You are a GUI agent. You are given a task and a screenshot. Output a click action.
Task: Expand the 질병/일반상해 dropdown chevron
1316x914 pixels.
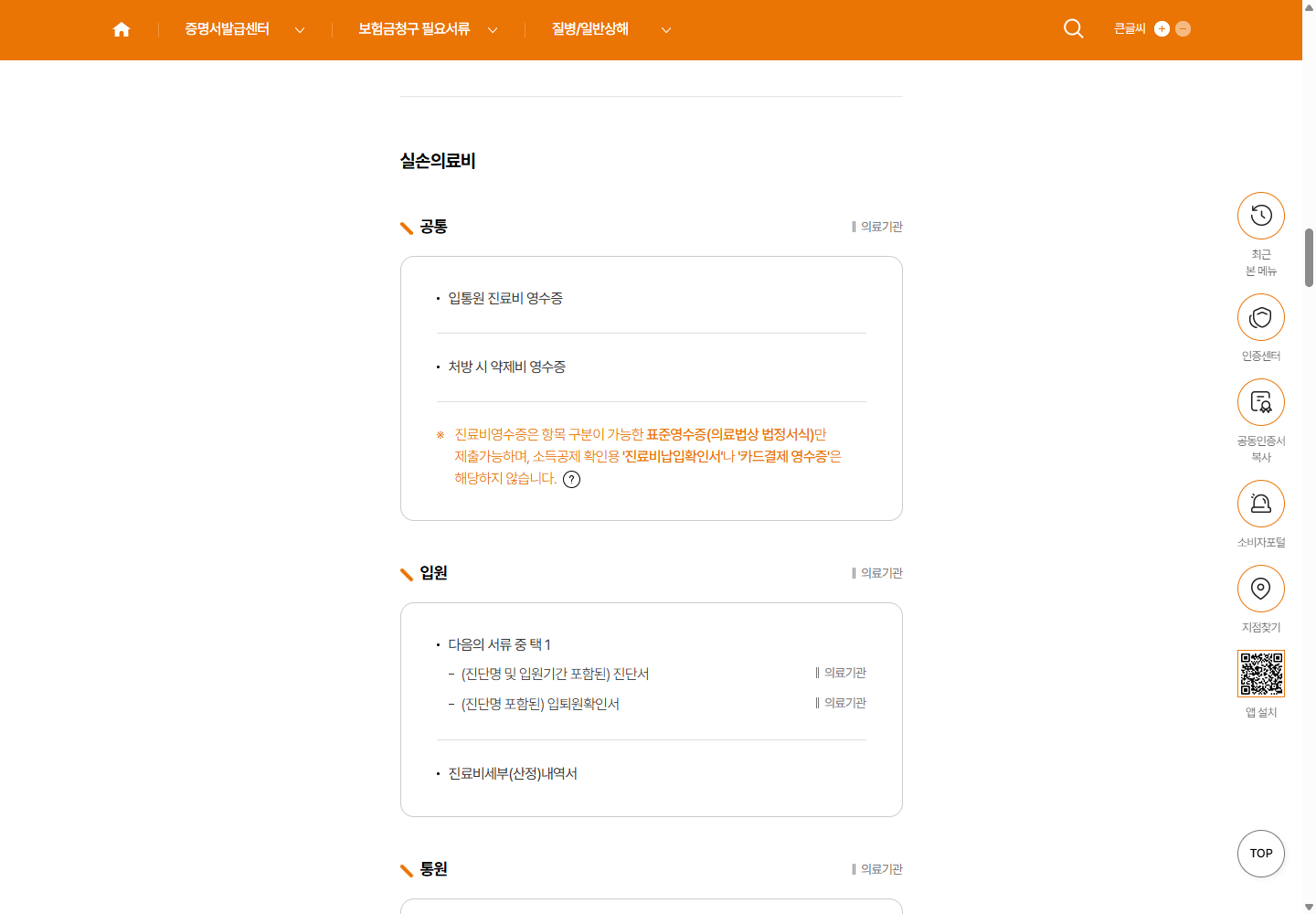click(666, 29)
